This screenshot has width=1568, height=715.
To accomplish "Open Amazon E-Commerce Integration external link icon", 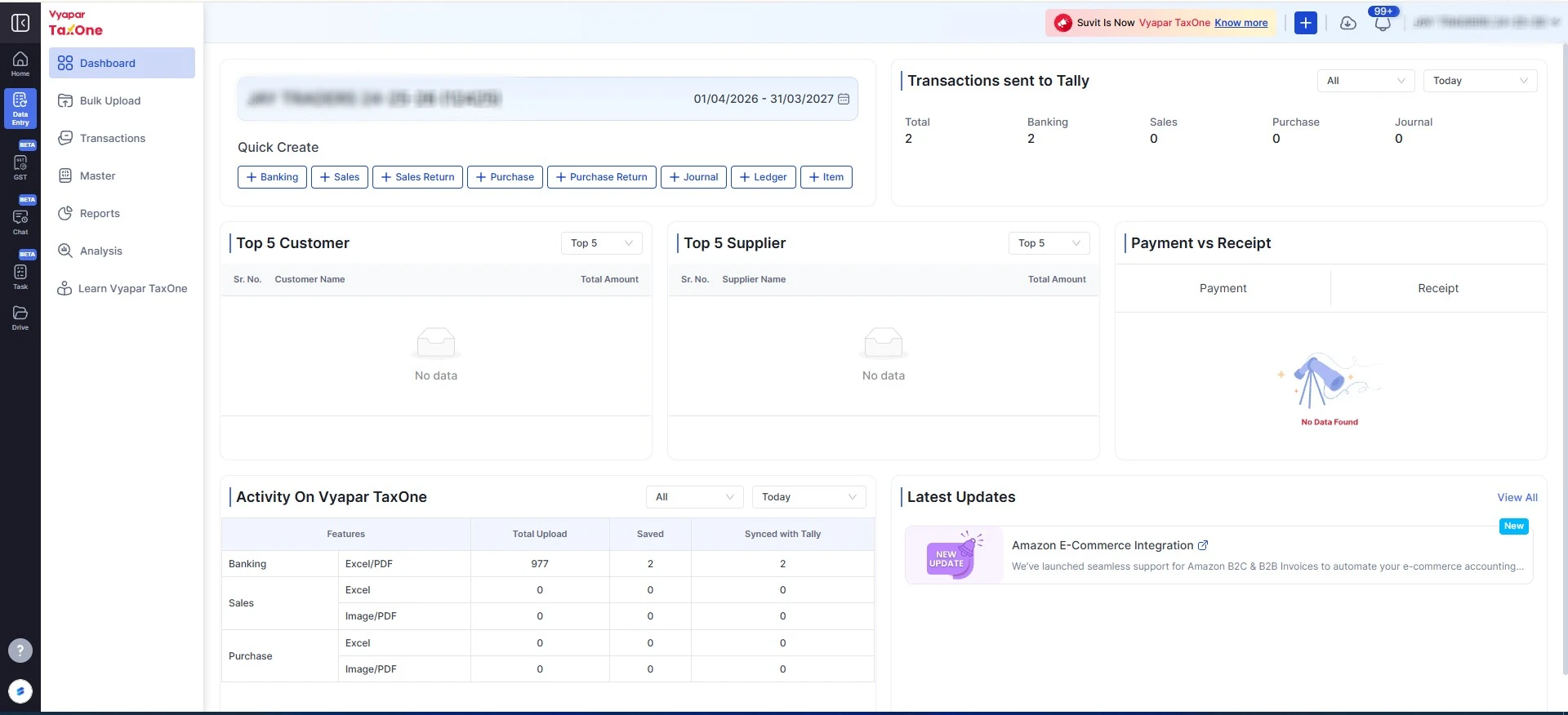I will (x=1202, y=545).
